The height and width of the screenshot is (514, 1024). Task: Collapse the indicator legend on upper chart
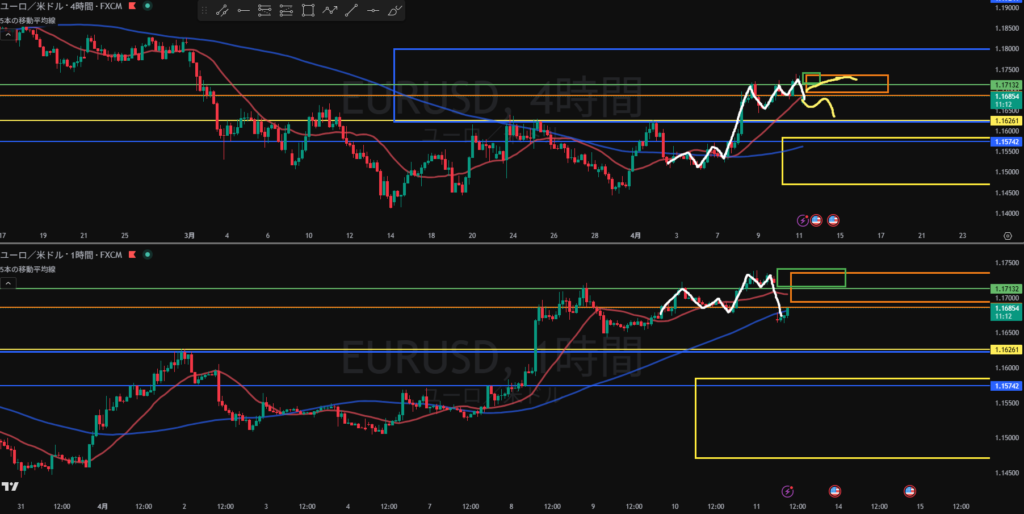8,33
